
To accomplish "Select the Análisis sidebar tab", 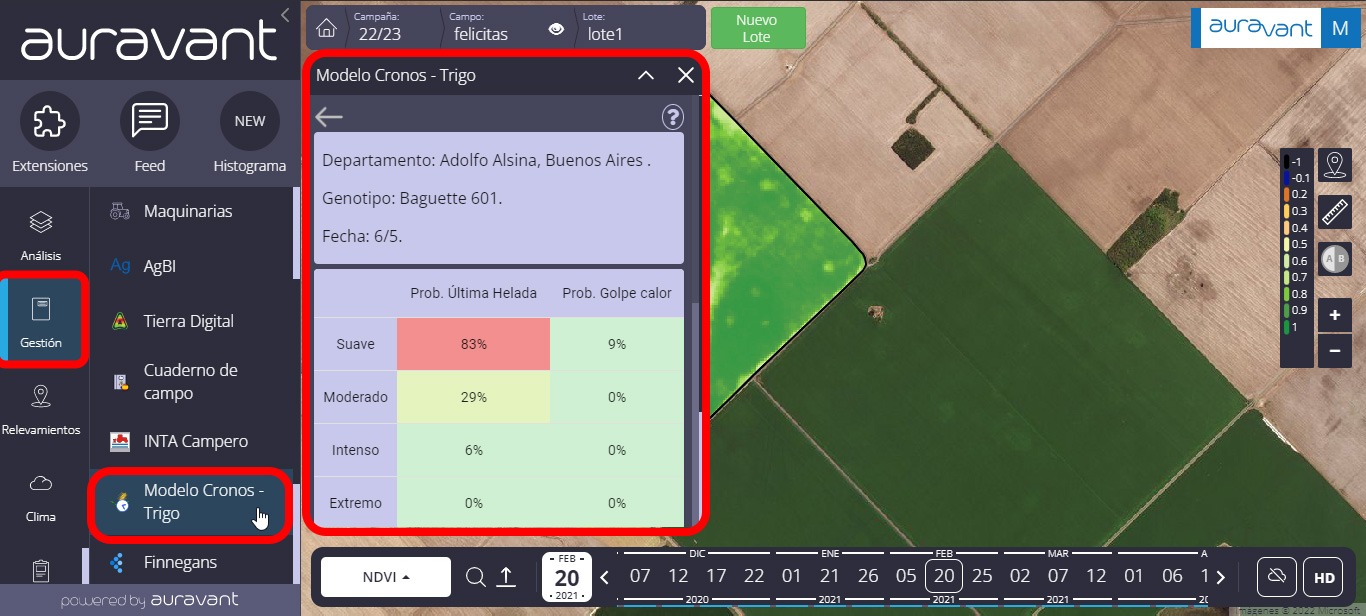I will tap(40, 236).
